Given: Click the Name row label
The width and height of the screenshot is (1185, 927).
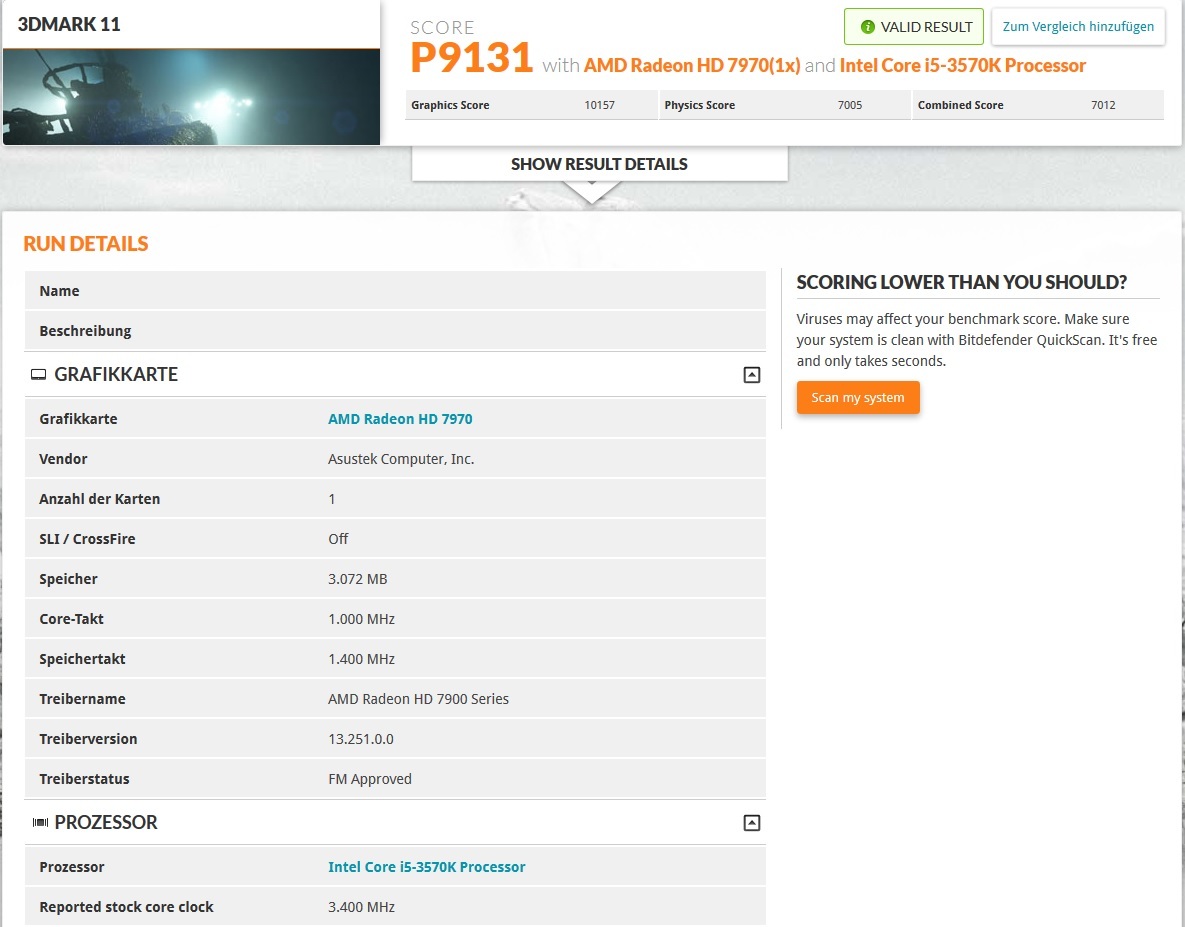Looking at the screenshot, I should 59,291.
